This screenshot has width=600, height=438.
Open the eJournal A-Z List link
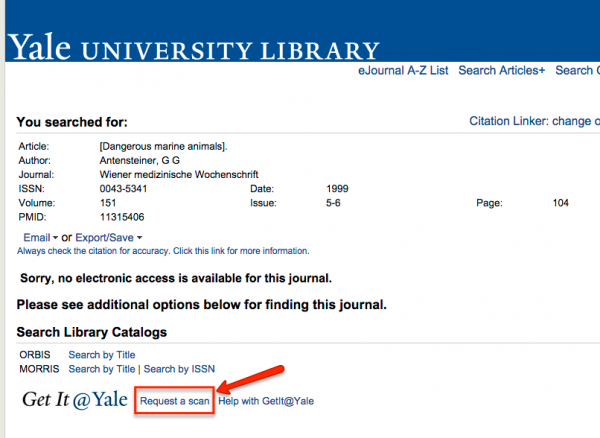pos(403,70)
